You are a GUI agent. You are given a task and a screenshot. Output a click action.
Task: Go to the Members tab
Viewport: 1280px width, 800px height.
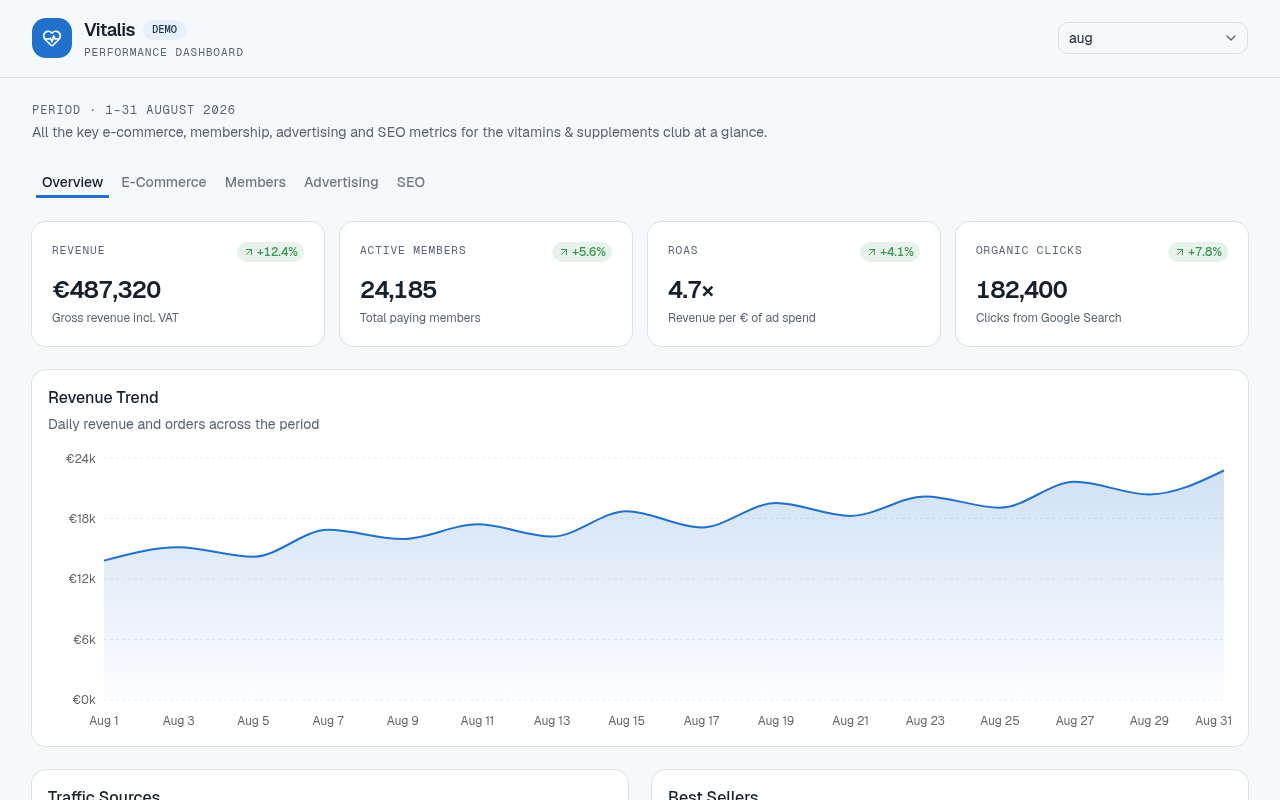tap(255, 182)
